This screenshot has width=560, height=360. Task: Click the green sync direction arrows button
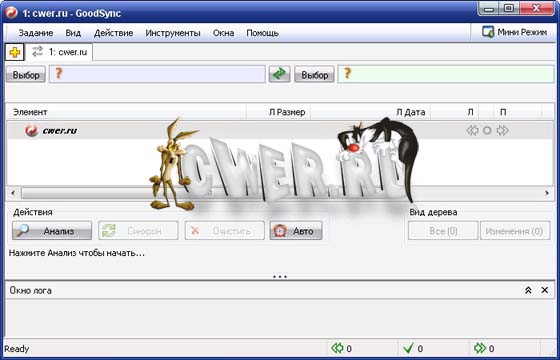click(x=279, y=74)
